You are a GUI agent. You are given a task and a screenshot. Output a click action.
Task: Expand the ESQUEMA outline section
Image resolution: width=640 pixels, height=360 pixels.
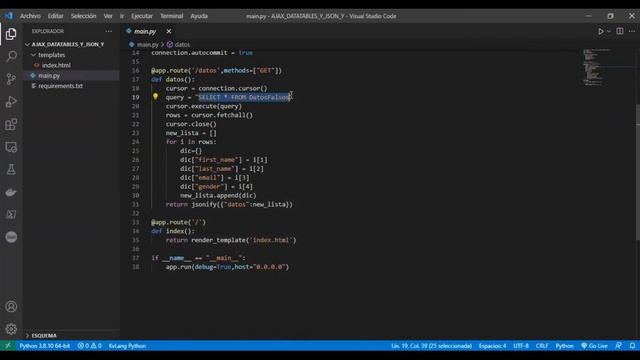click(44, 336)
